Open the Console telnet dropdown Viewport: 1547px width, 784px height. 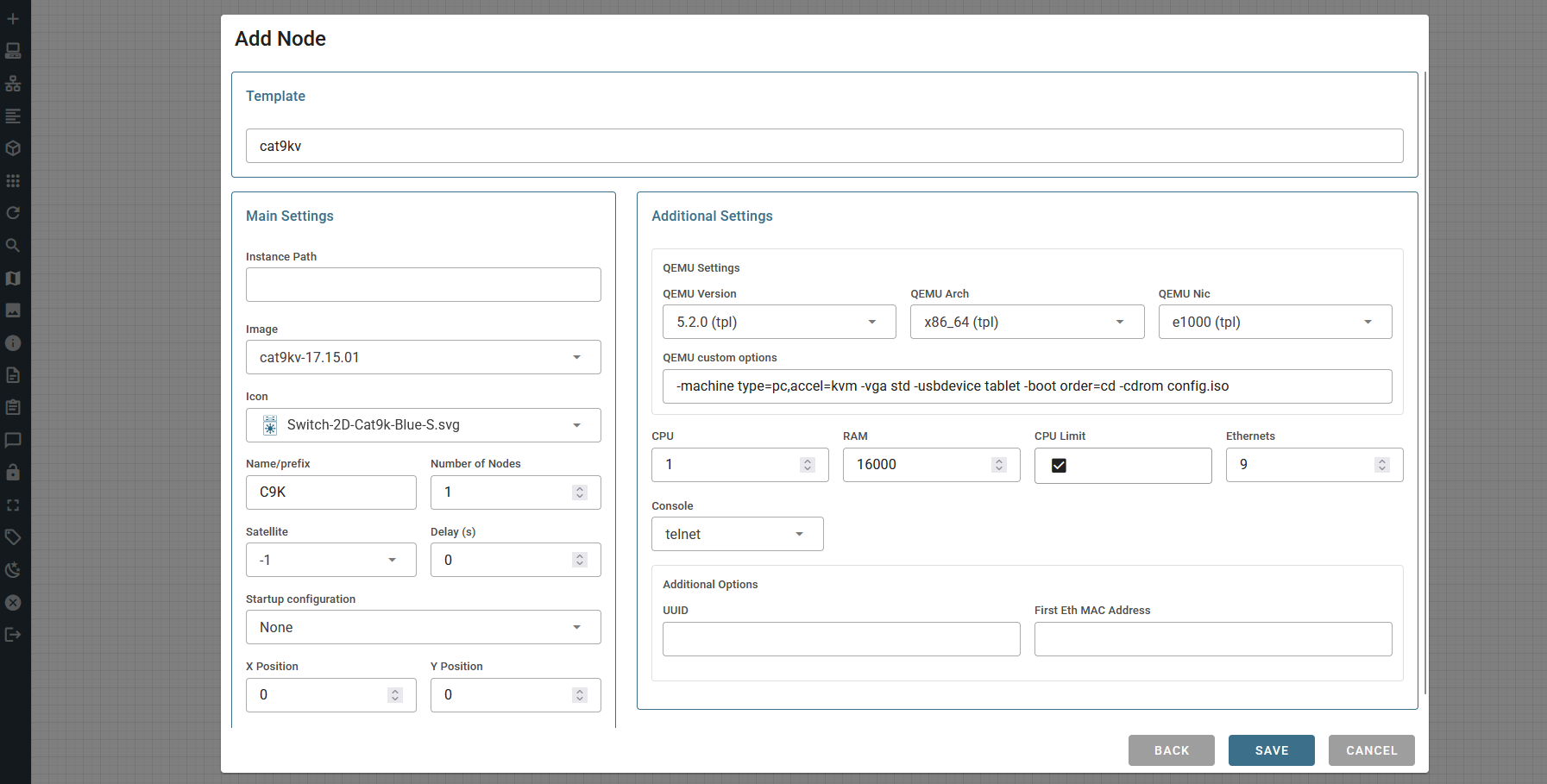(x=738, y=534)
